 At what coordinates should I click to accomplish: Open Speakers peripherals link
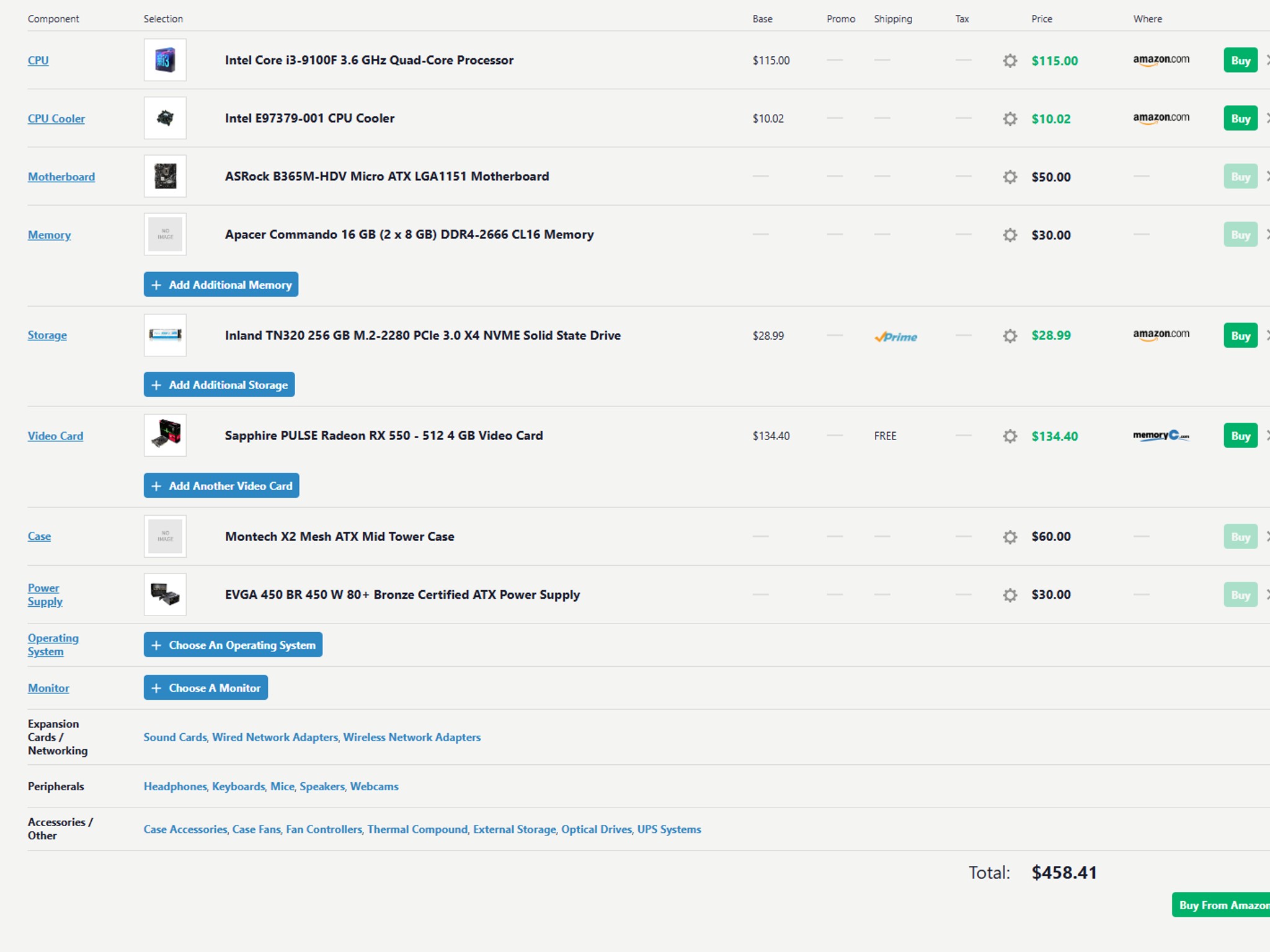pyautogui.click(x=322, y=786)
